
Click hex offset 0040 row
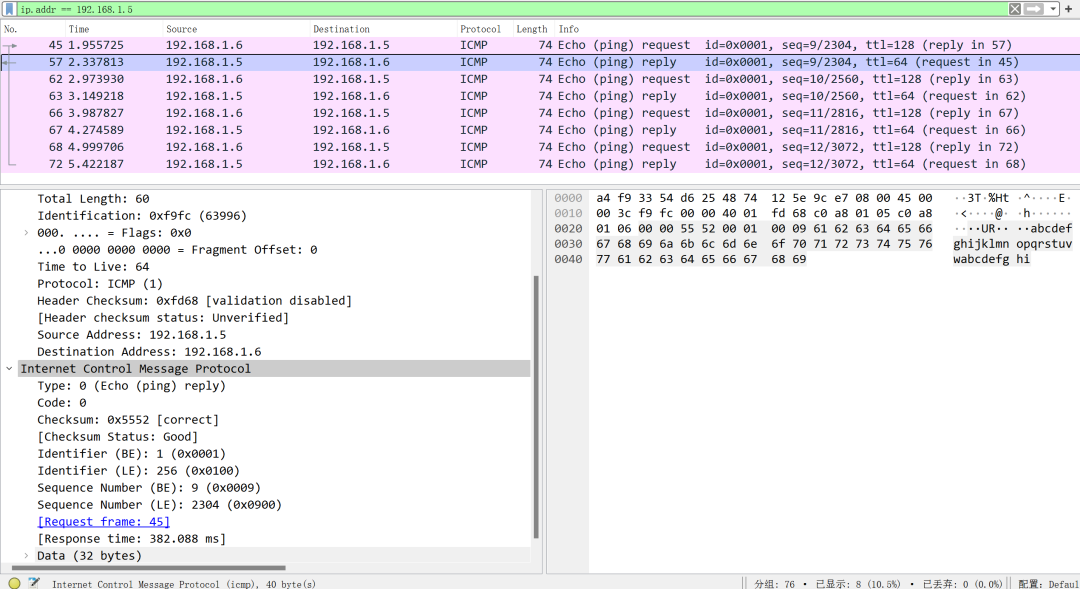pos(701,259)
